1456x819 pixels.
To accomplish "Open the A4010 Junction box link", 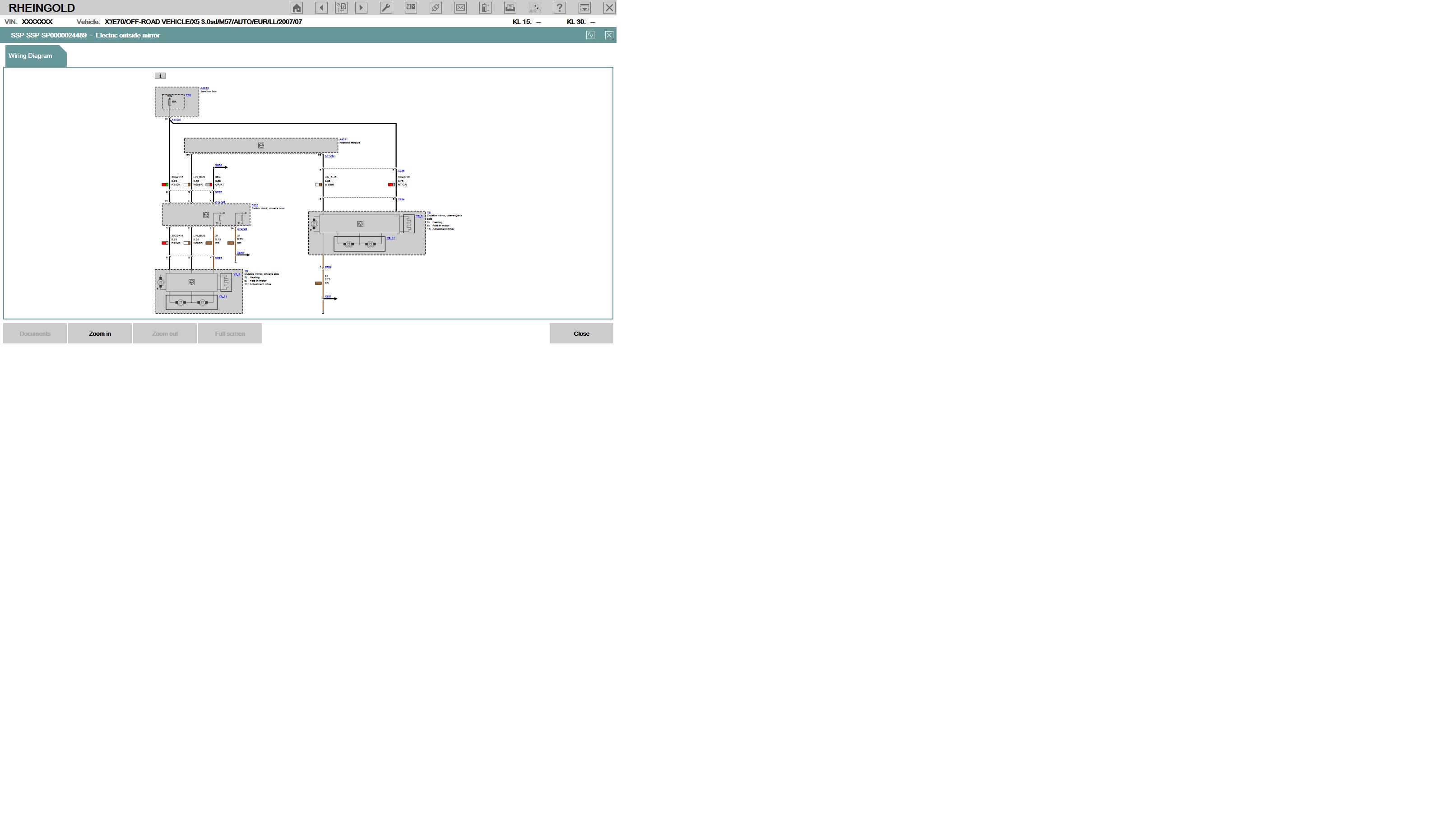I will (204, 88).
